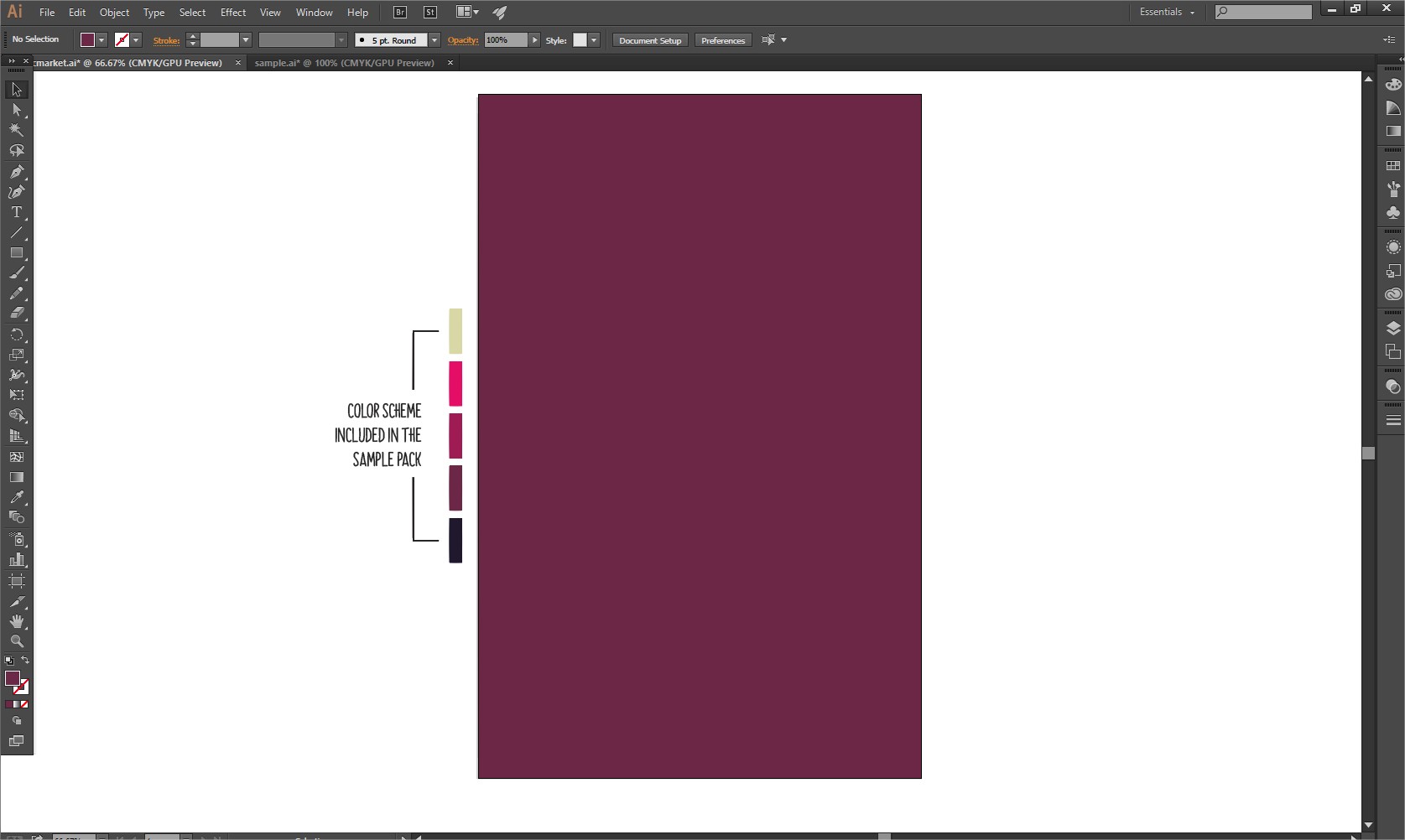Open the Brushes panel icon
The image size is (1405, 840).
click(x=1393, y=189)
